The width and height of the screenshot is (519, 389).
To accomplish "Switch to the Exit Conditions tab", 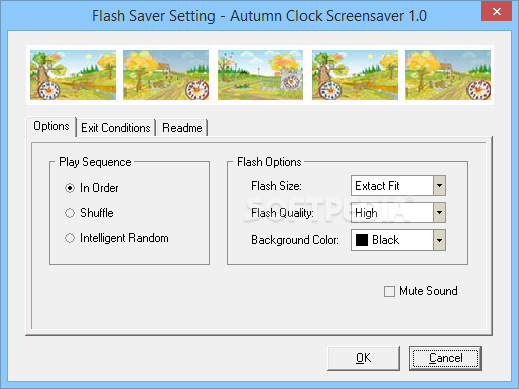I will 116,128.
